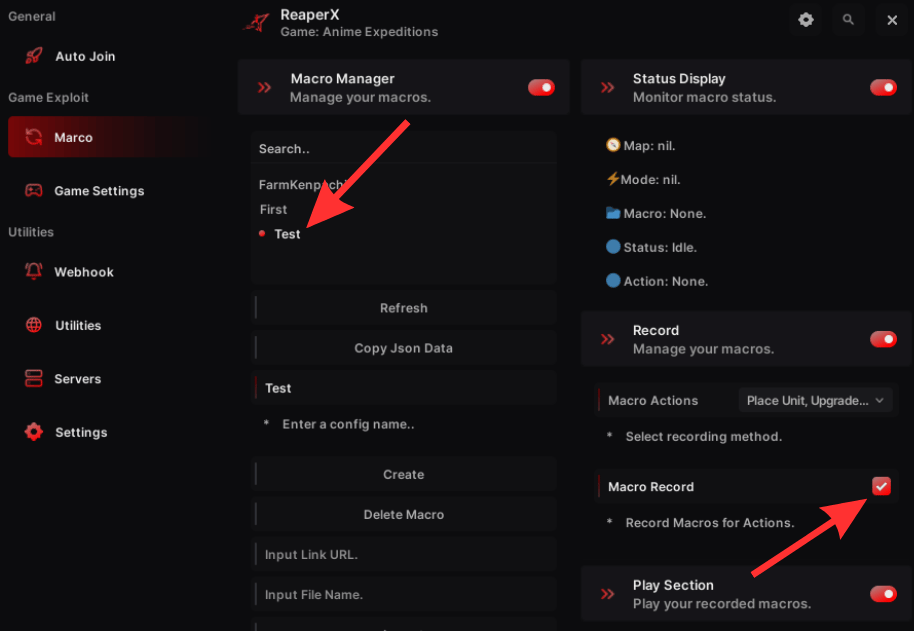Viewport: 914px width, 631px height.
Task: Open the Marco page
Action: pyautogui.click(x=108, y=137)
